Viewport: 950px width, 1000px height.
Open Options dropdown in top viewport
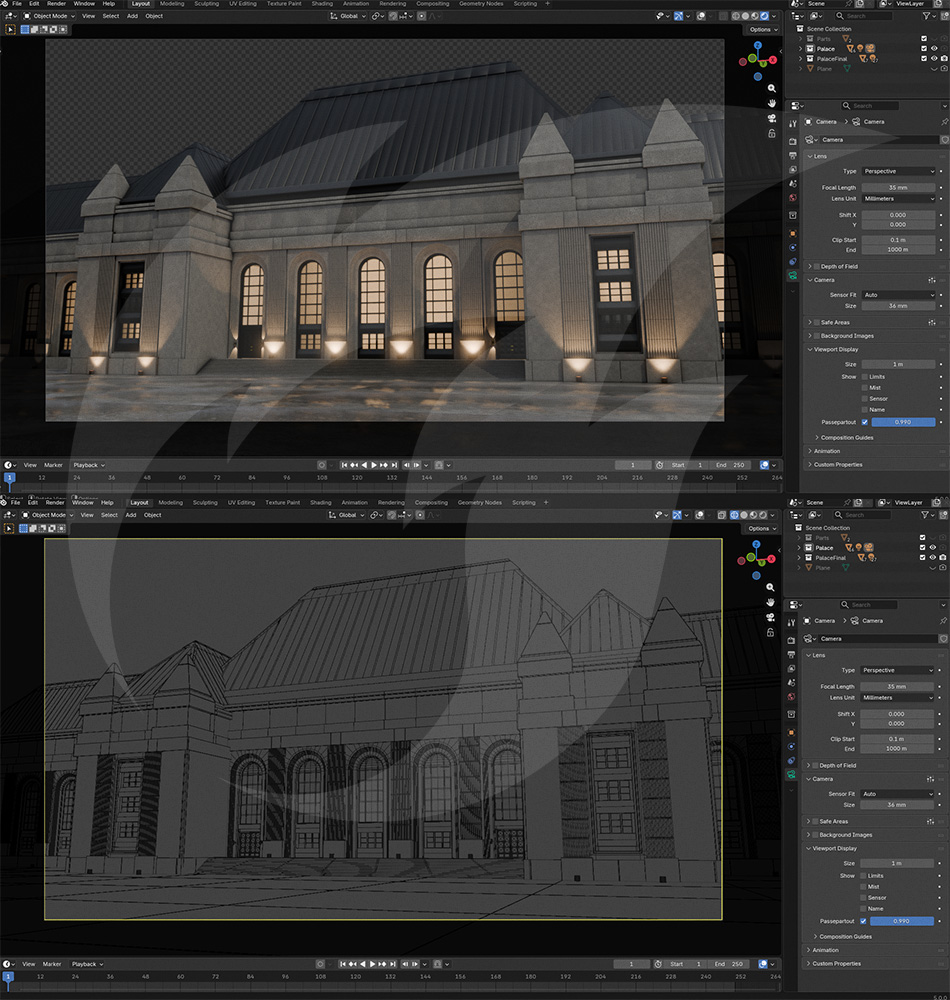coord(763,29)
